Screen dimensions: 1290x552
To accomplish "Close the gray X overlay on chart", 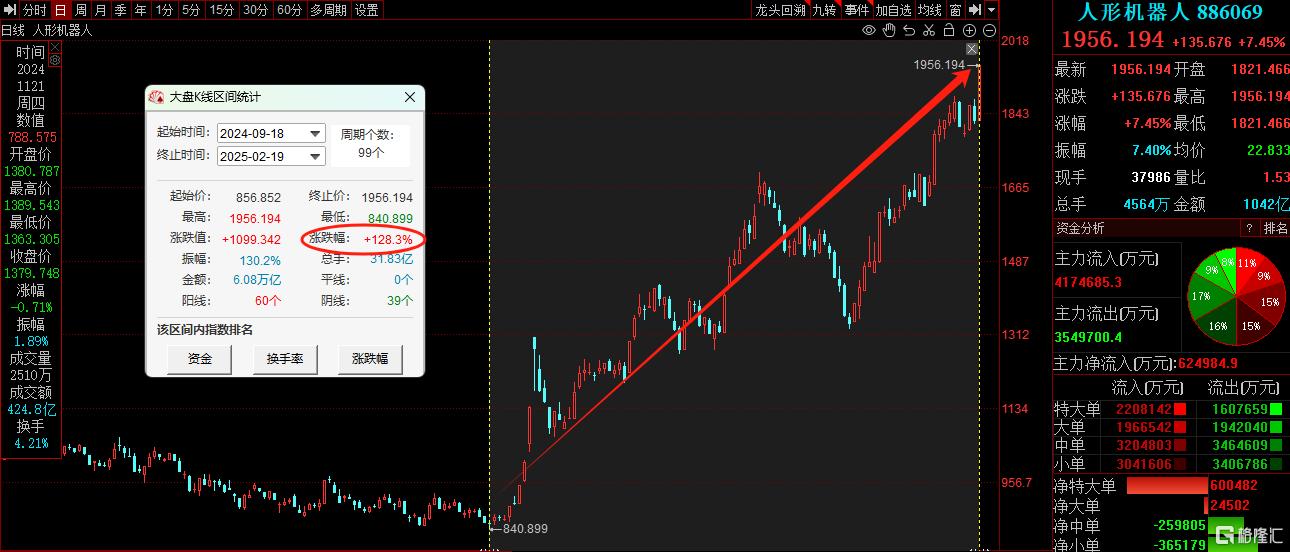I will coord(972,49).
